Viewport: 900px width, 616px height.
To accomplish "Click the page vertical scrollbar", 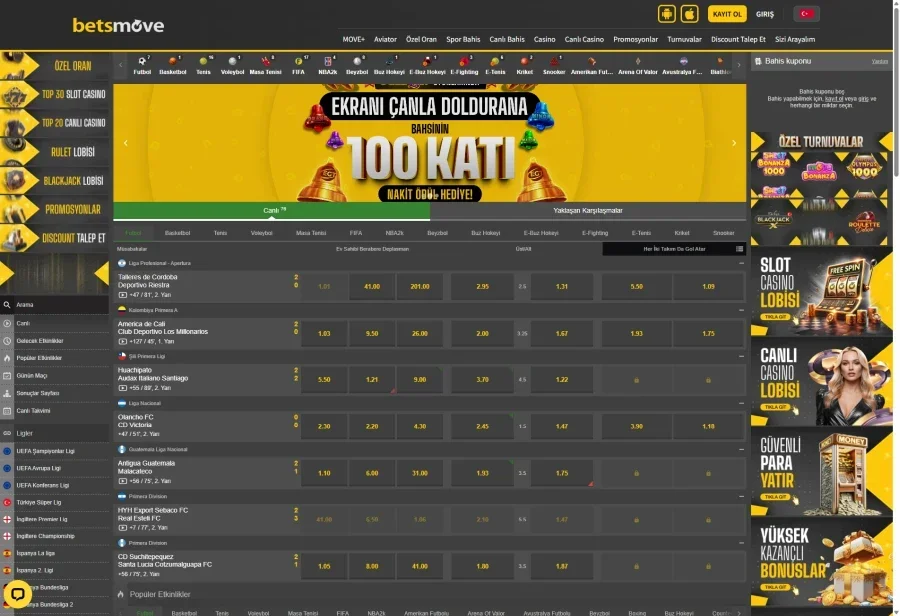I will 896,308.
